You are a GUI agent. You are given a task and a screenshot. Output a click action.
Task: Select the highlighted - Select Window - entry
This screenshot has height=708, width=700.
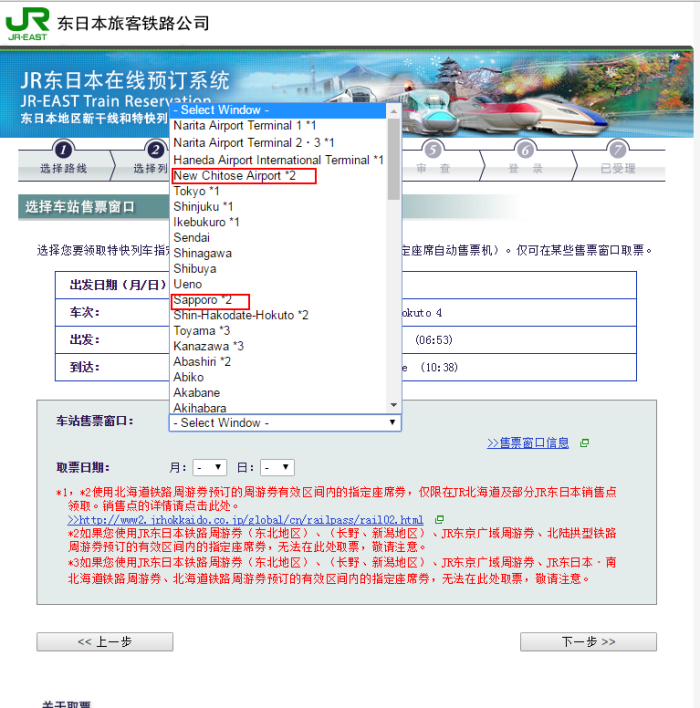(278, 110)
